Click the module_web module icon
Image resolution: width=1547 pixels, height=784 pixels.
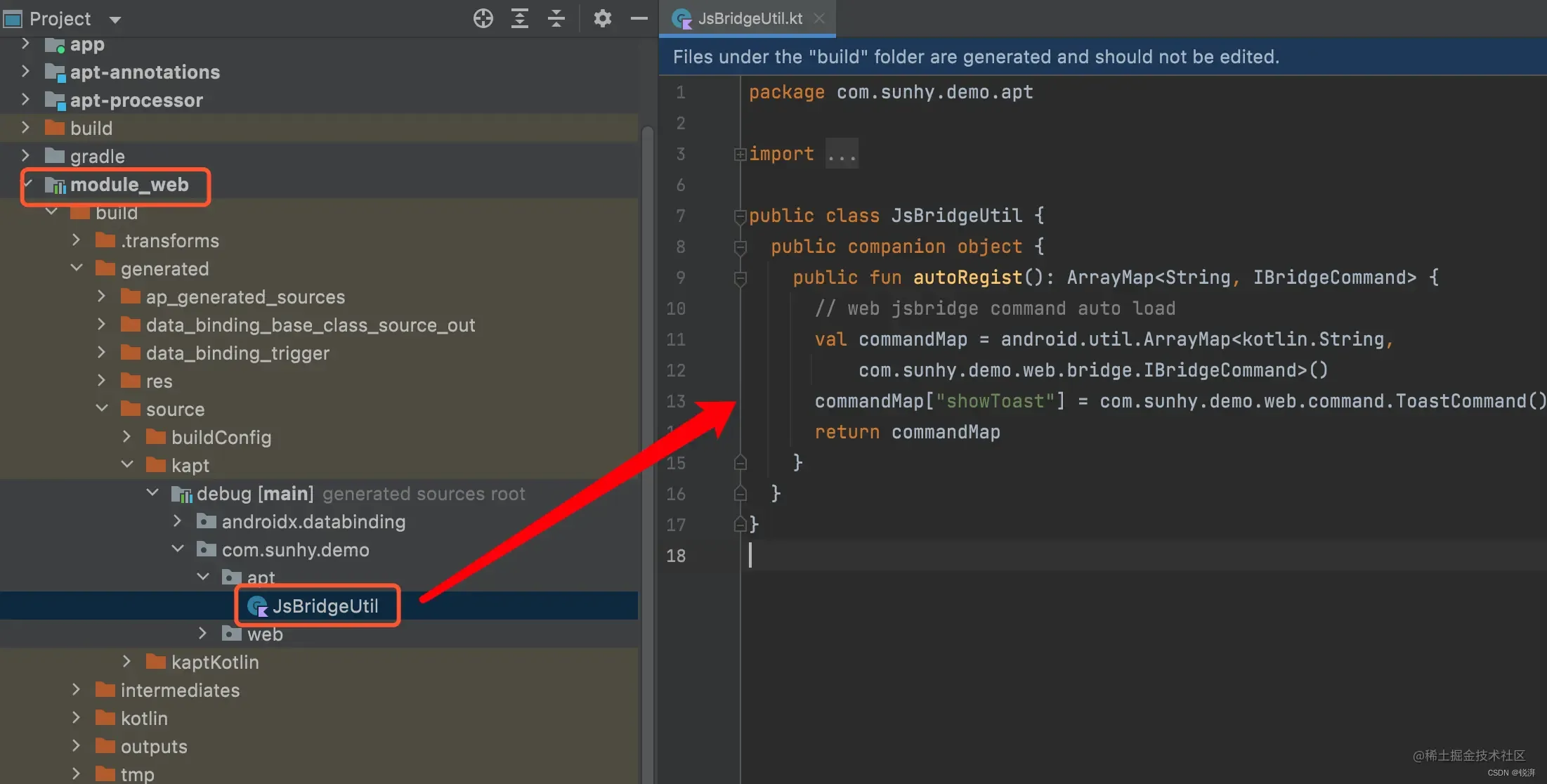(x=56, y=185)
